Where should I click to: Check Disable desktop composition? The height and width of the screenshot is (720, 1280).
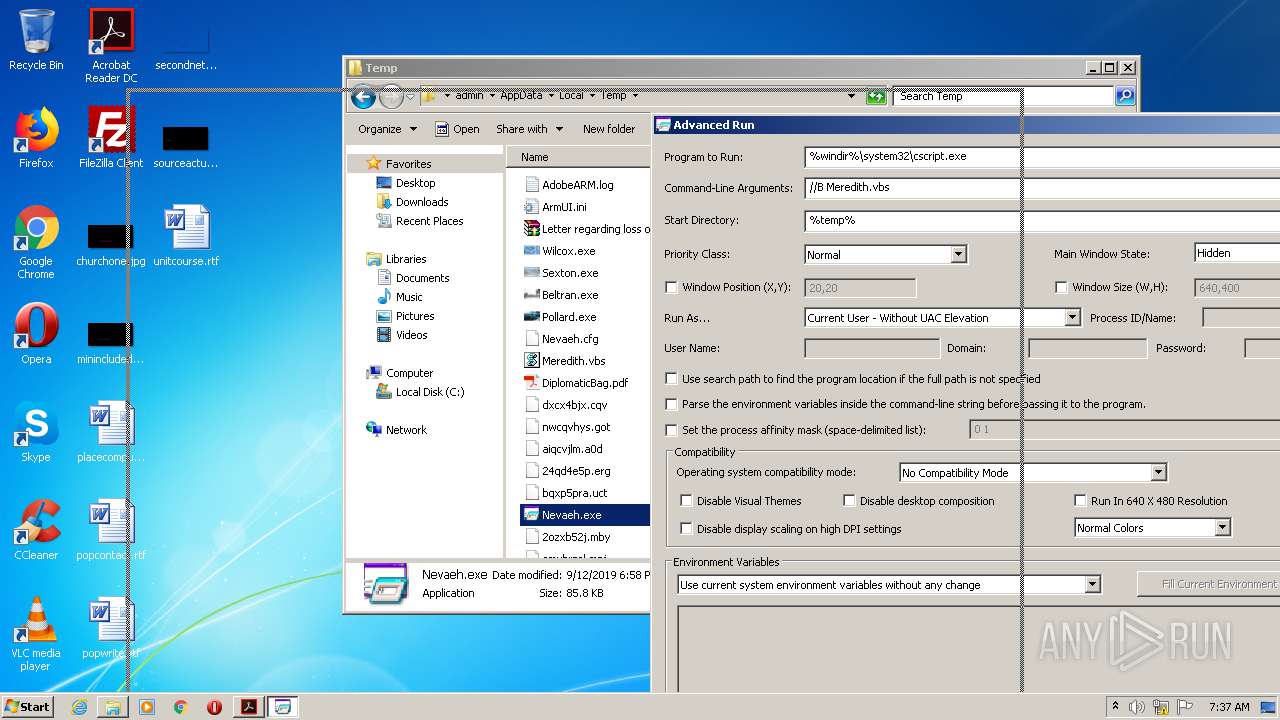coord(849,501)
